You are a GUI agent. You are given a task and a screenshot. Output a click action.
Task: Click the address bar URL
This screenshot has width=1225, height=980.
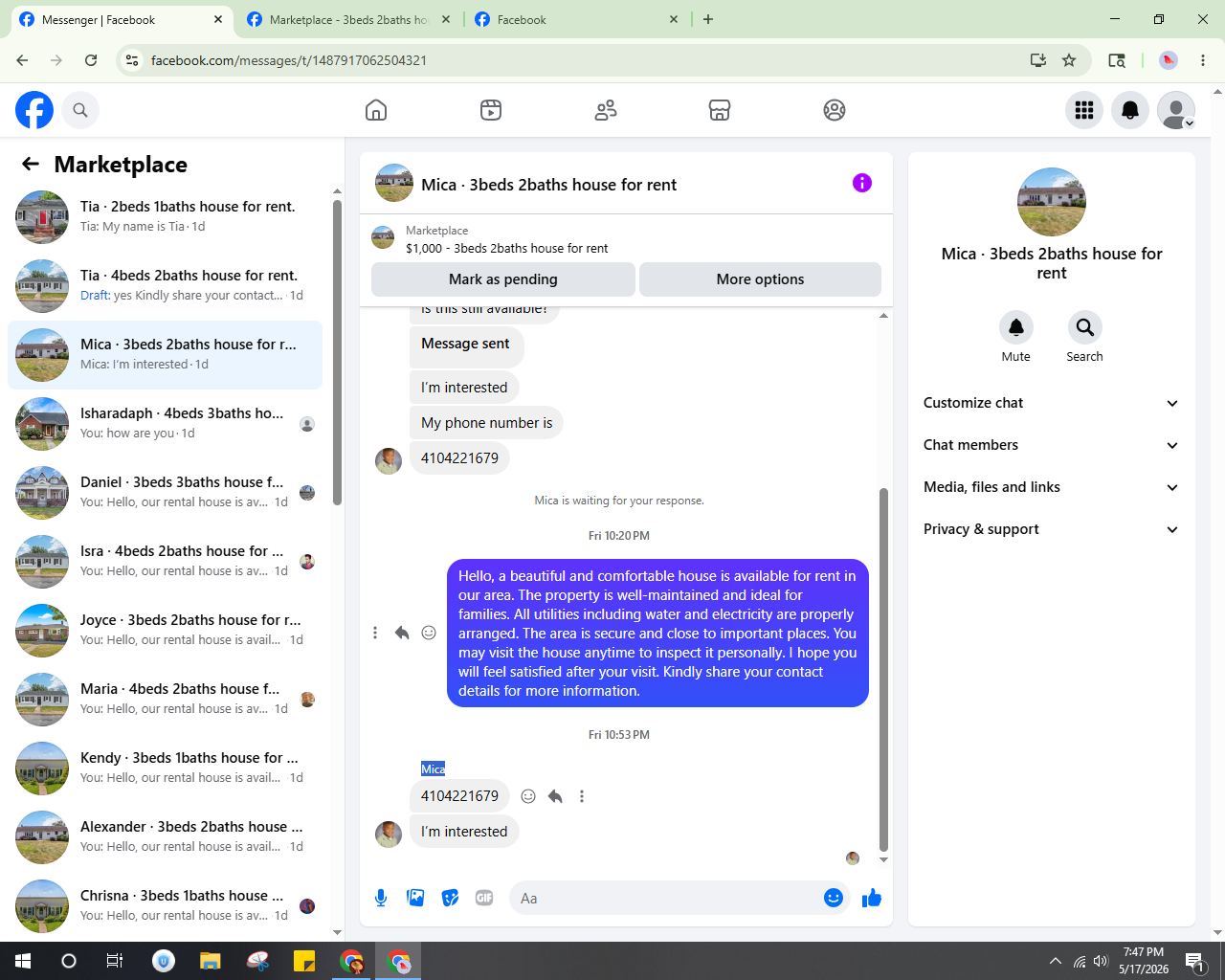pyautogui.click(x=289, y=60)
